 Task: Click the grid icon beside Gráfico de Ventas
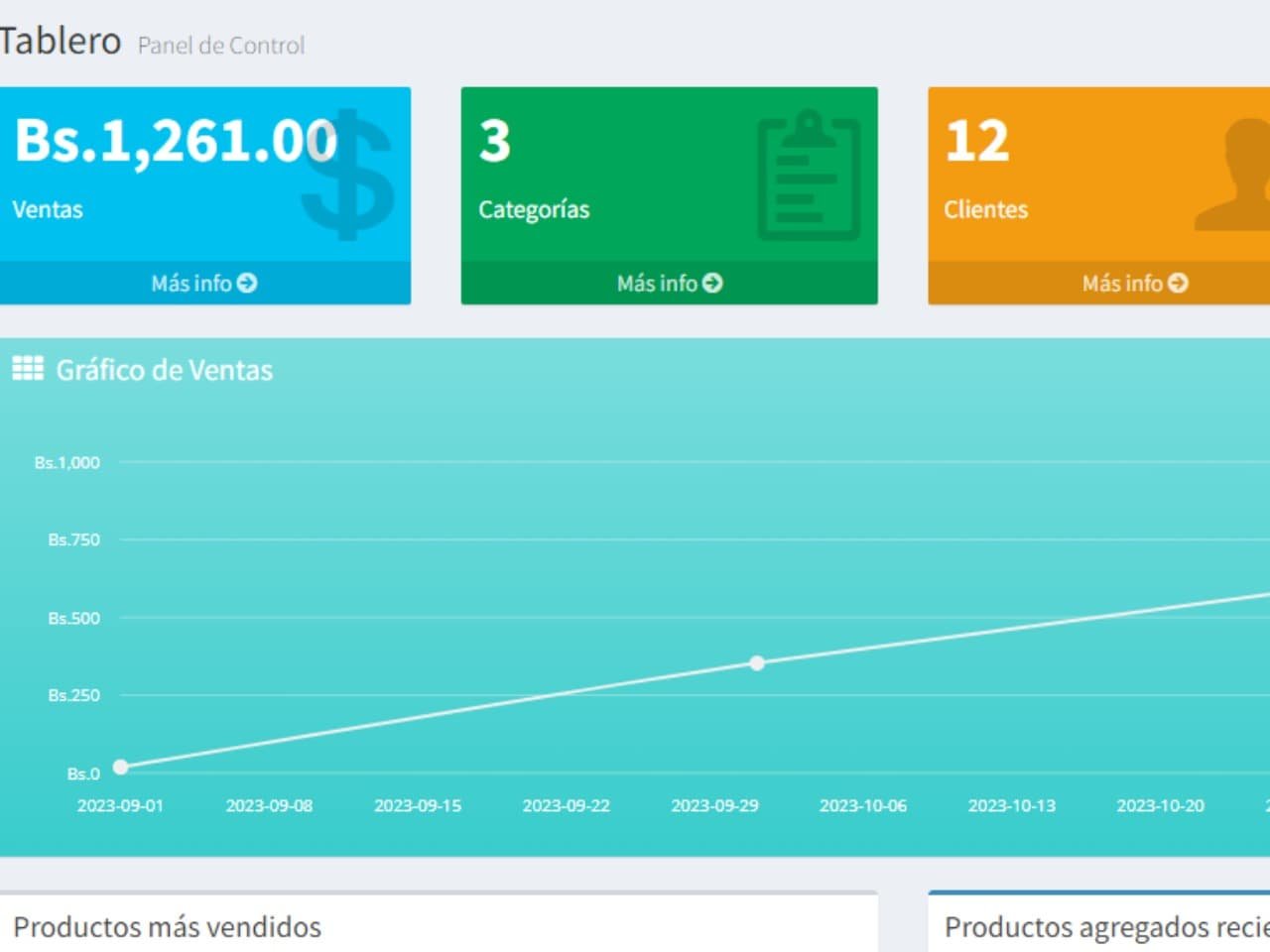28,369
